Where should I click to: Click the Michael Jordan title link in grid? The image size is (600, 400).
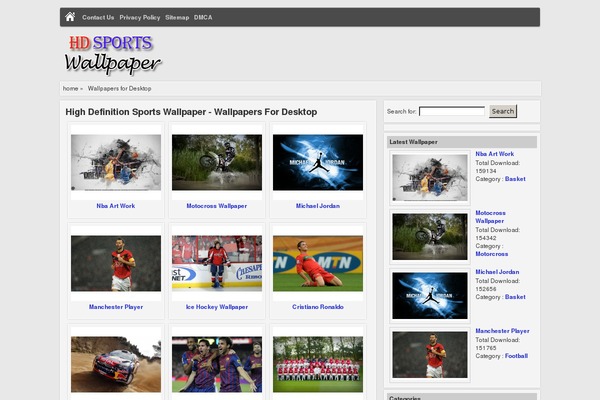pos(318,206)
